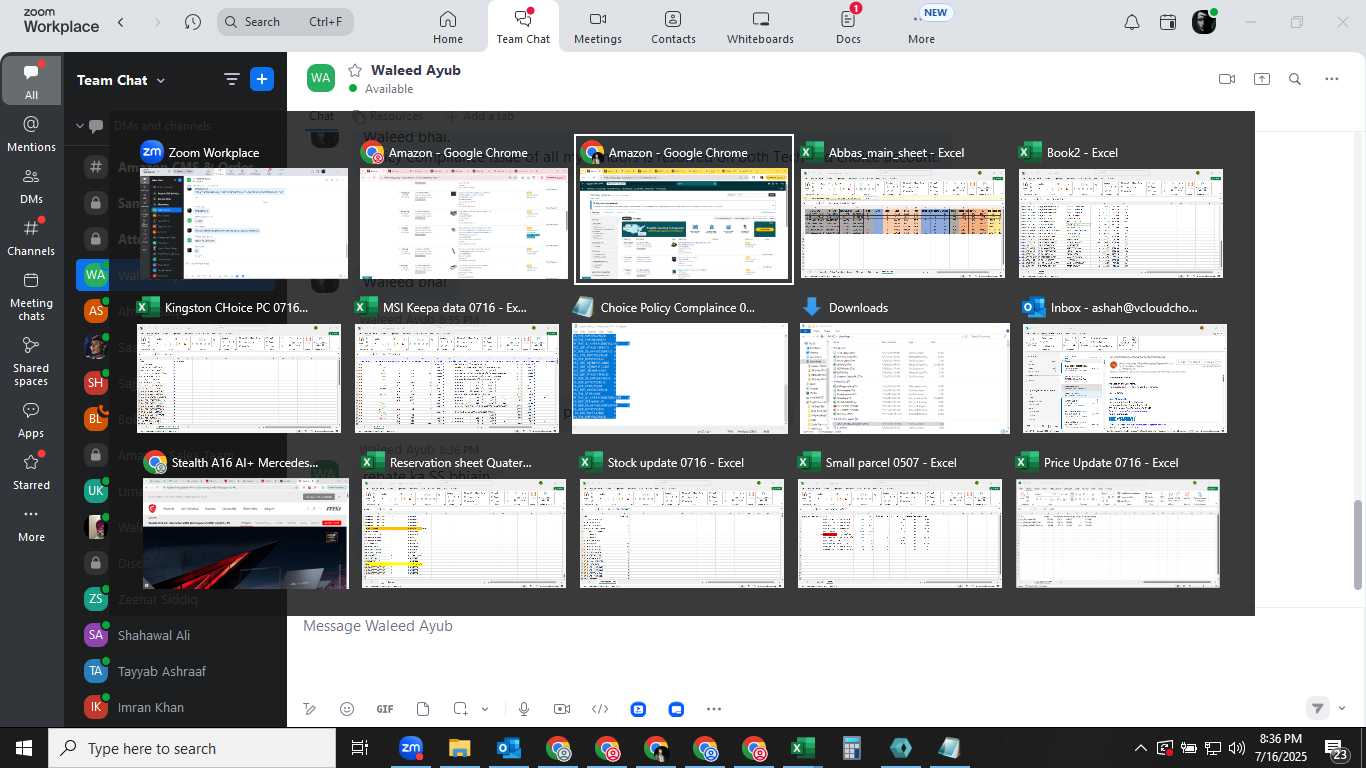Open Channels in the sidebar
The width and height of the screenshot is (1366, 768).
[31, 238]
